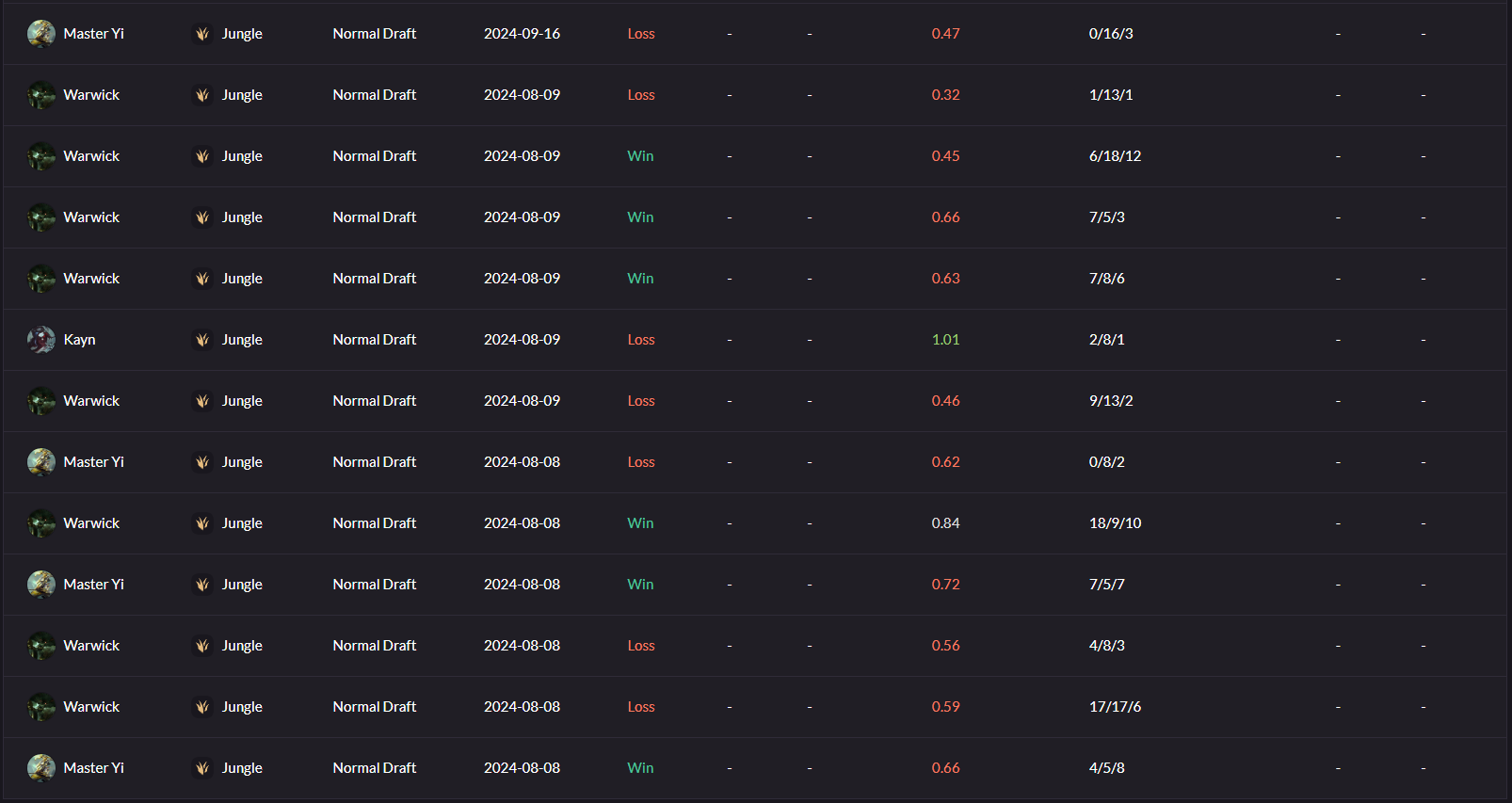Click Jungle role icon in the 4/8/3 match row
This screenshot has height=803, width=1512.
pyautogui.click(x=202, y=646)
